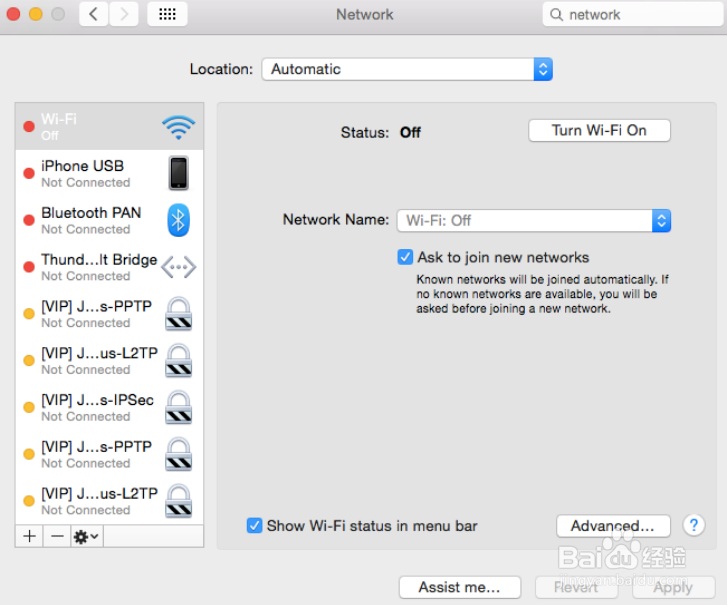
Task: Open the Location dropdown set to Automatic
Action: pos(407,69)
